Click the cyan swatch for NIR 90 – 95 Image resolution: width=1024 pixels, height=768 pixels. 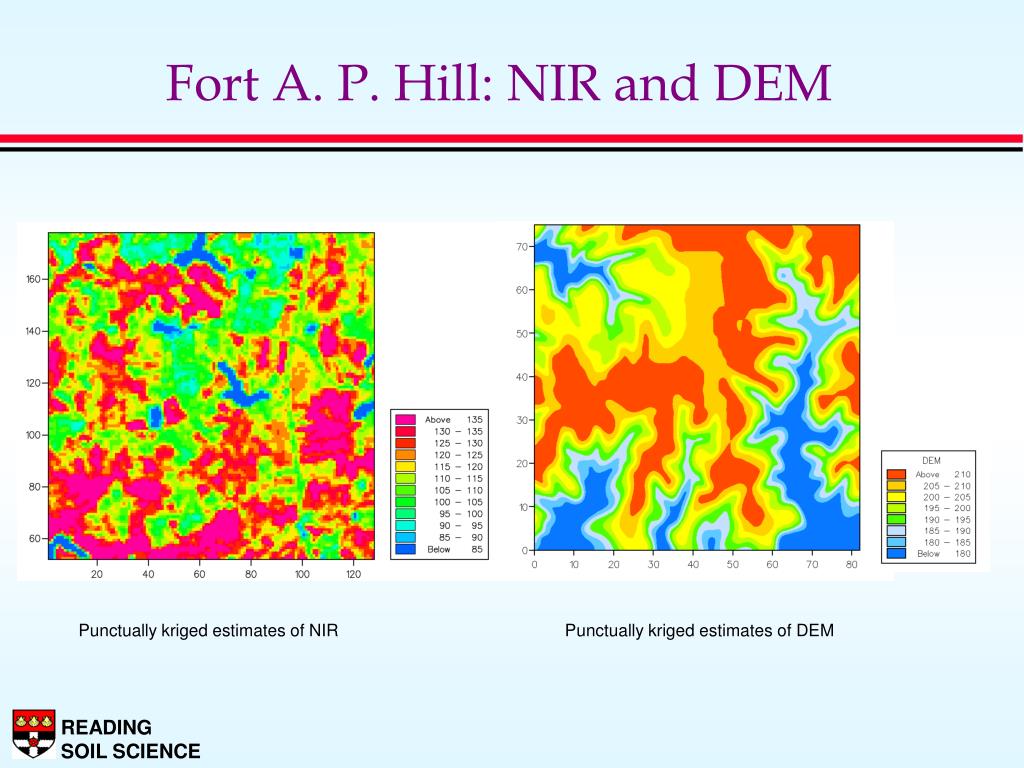coord(406,525)
